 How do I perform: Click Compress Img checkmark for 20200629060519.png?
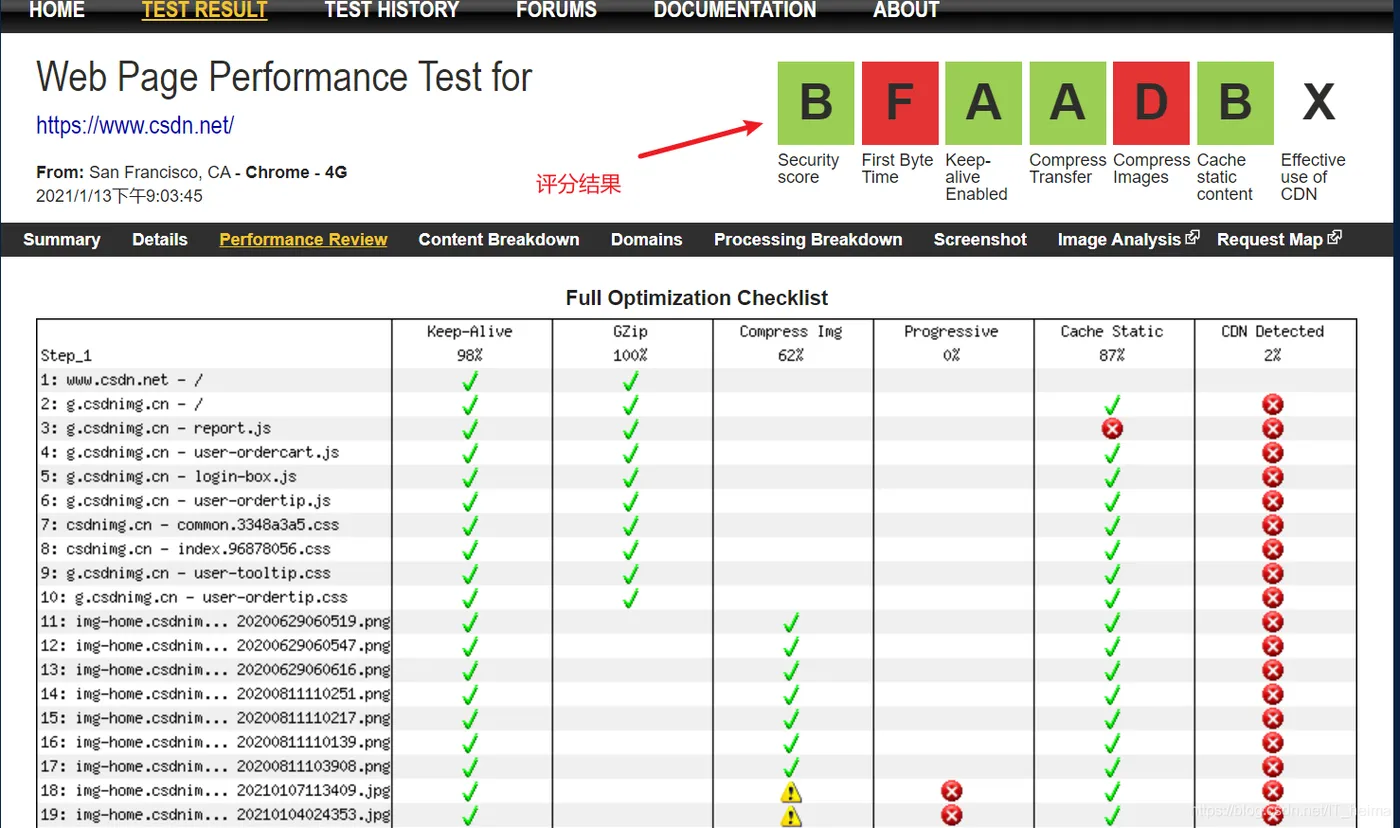point(792,622)
